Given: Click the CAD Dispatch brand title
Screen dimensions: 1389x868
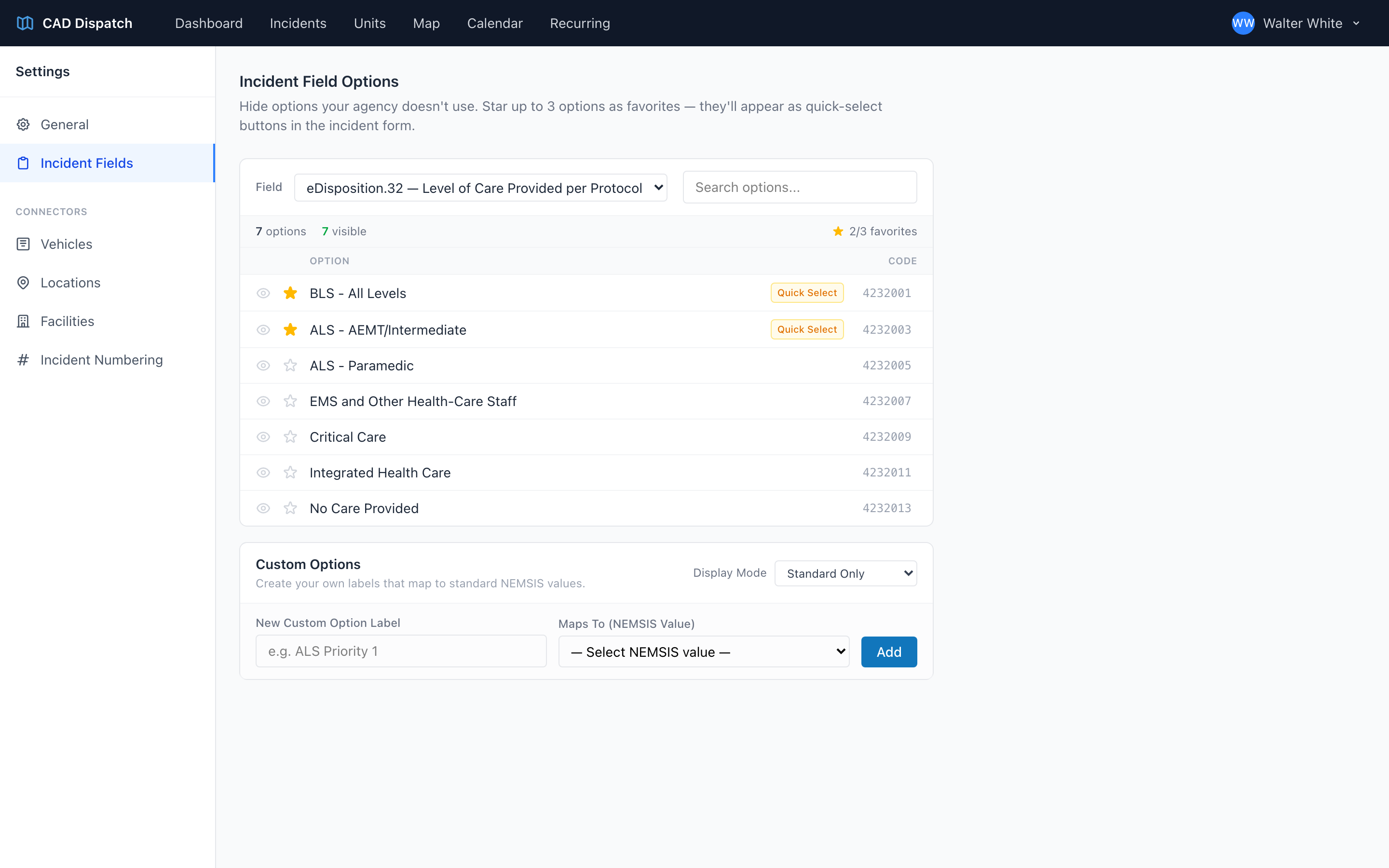Looking at the screenshot, I should click(87, 23).
